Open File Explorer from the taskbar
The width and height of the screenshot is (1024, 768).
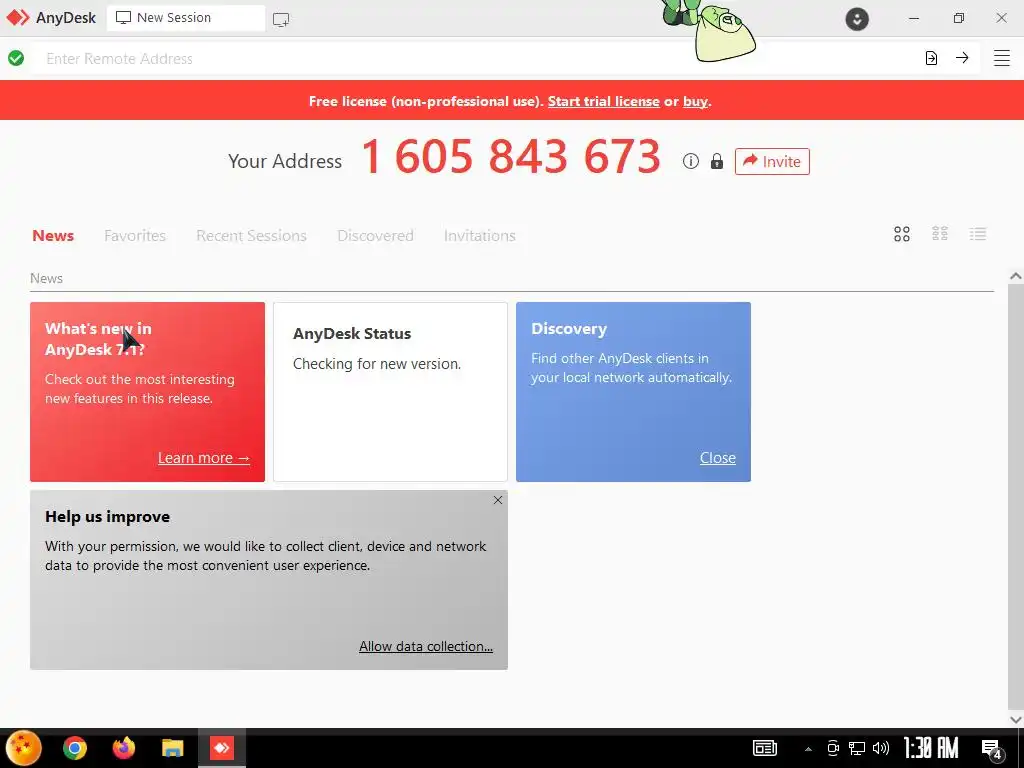point(172,748)
